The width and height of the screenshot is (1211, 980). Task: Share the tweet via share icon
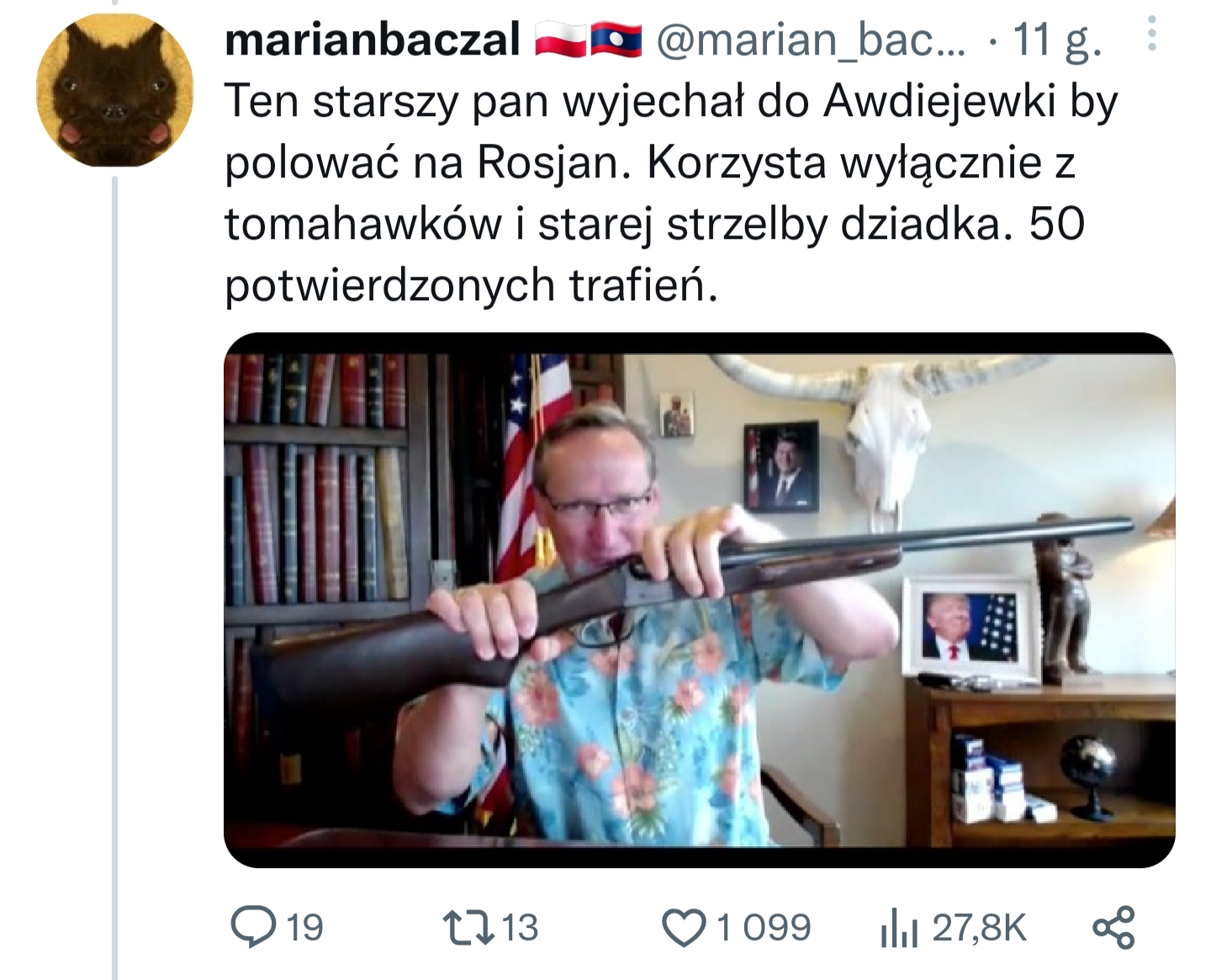(x=1113, y=927)
